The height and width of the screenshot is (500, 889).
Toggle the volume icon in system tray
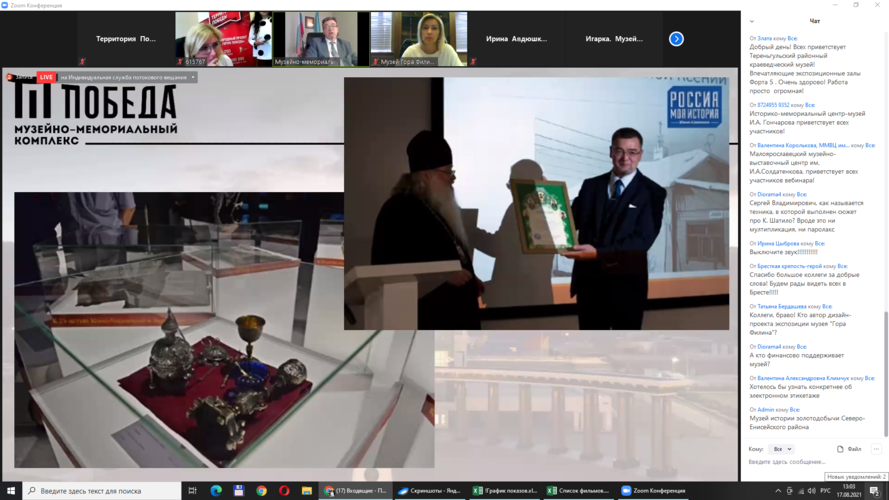click(x=811, y=491)
